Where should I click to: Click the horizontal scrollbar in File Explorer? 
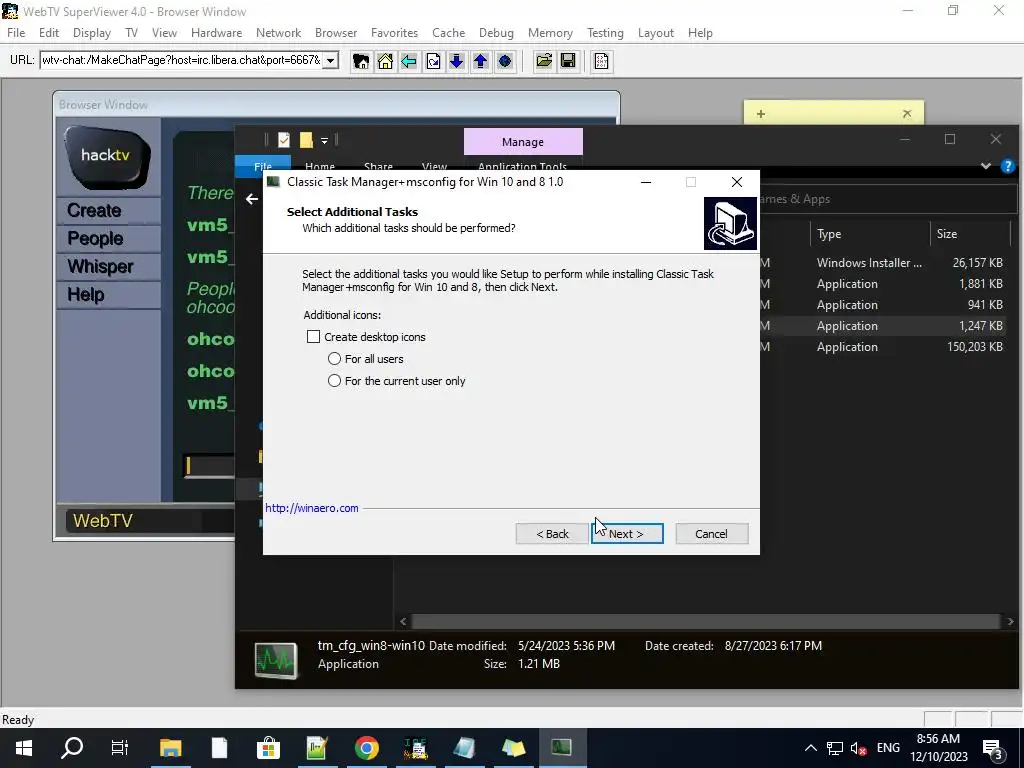(x=705, y=621)
